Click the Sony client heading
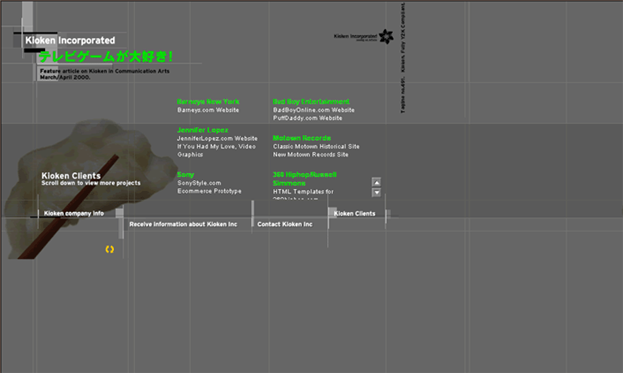Viewport: 623px width, 373px height. [186, 174]
